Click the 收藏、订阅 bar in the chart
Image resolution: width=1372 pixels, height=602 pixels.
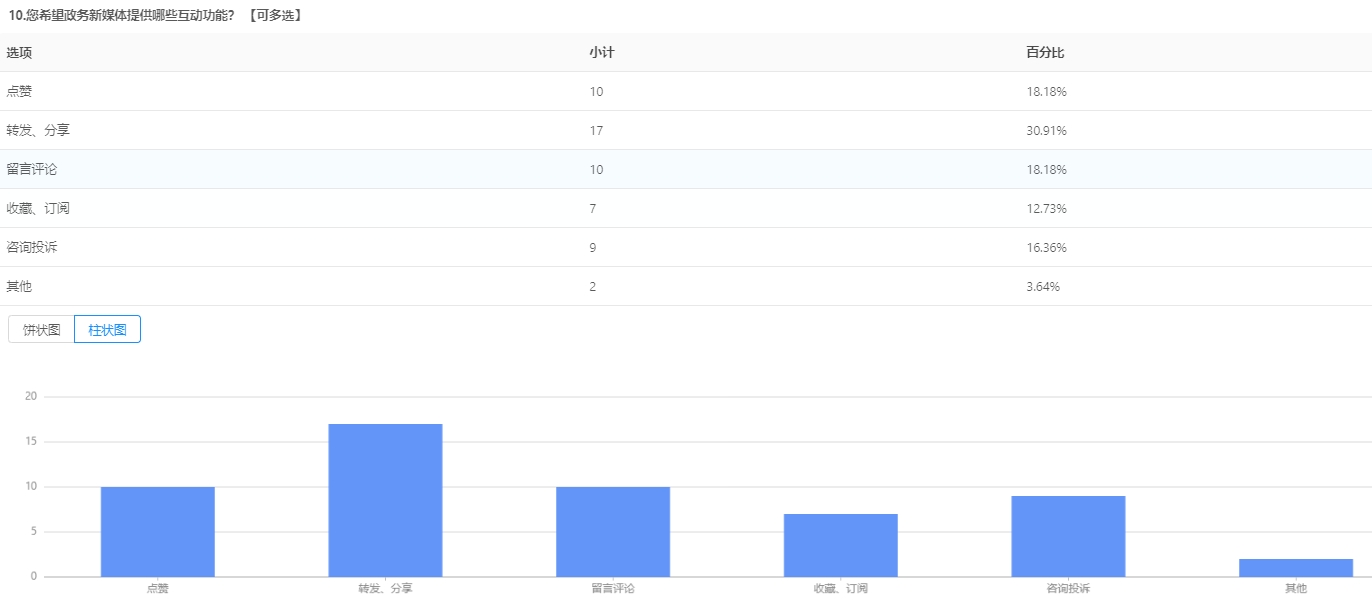(840, 545)
